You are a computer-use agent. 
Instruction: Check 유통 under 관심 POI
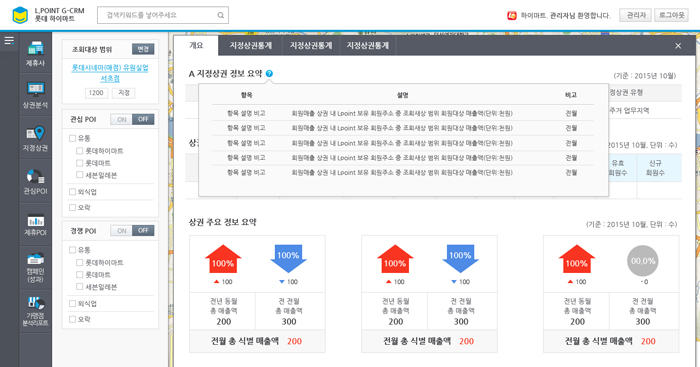[x=72, y=138]
